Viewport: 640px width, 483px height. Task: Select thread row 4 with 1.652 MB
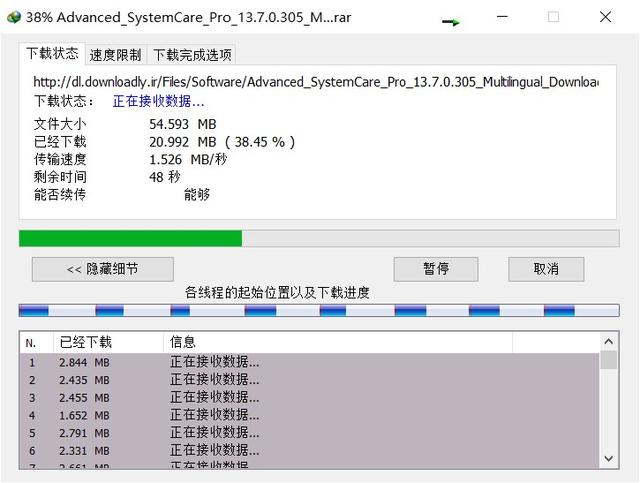309,415
